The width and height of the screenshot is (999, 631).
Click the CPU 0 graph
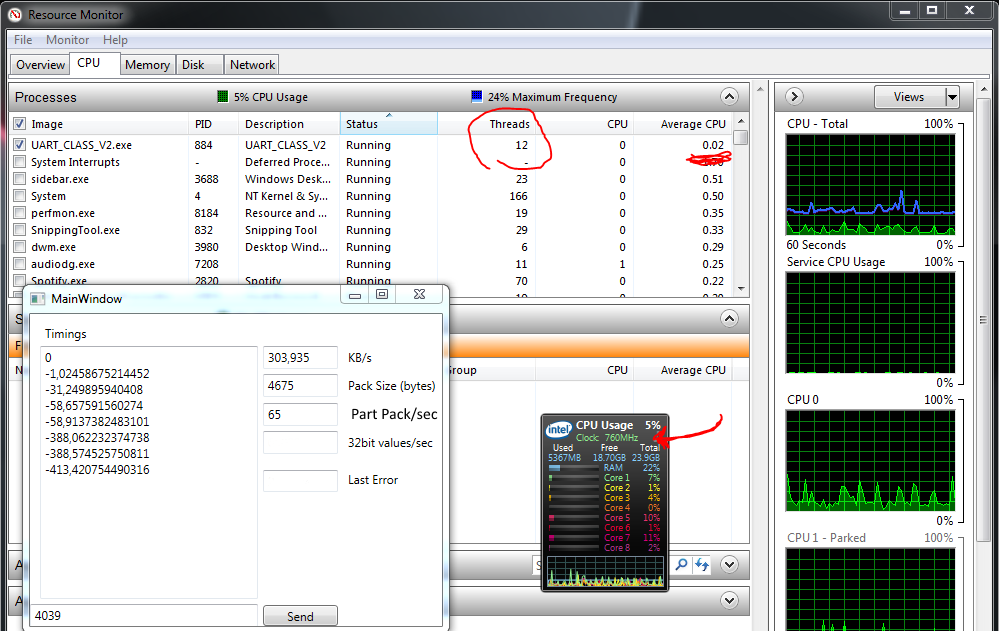870,460
